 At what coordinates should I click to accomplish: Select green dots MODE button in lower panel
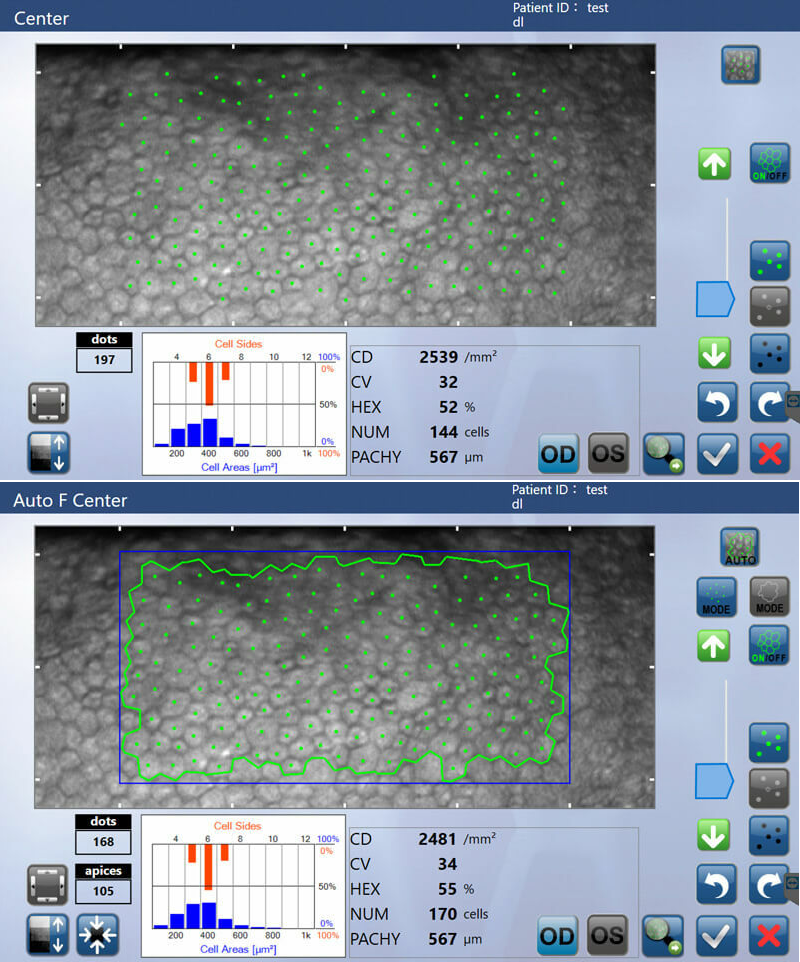716,597
